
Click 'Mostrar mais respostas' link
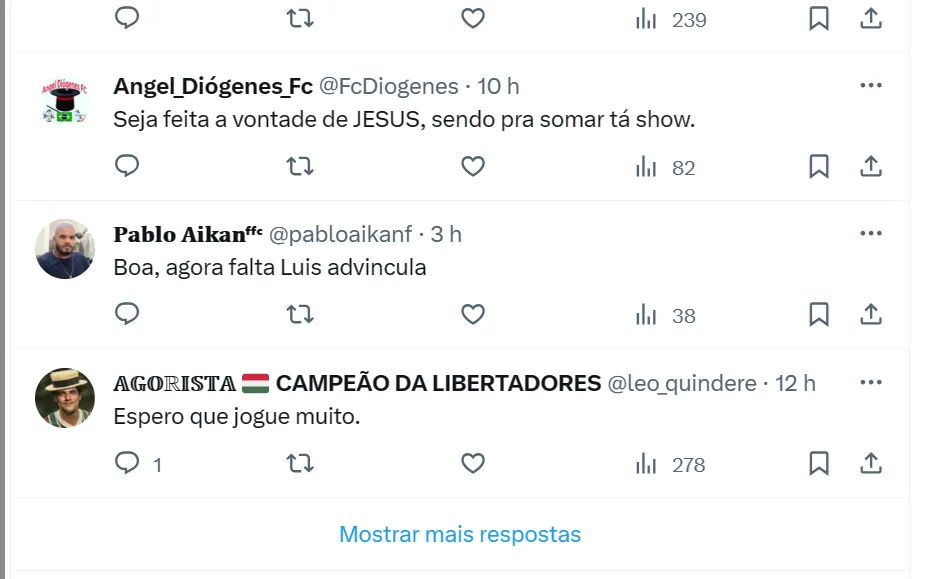(460, 534)
